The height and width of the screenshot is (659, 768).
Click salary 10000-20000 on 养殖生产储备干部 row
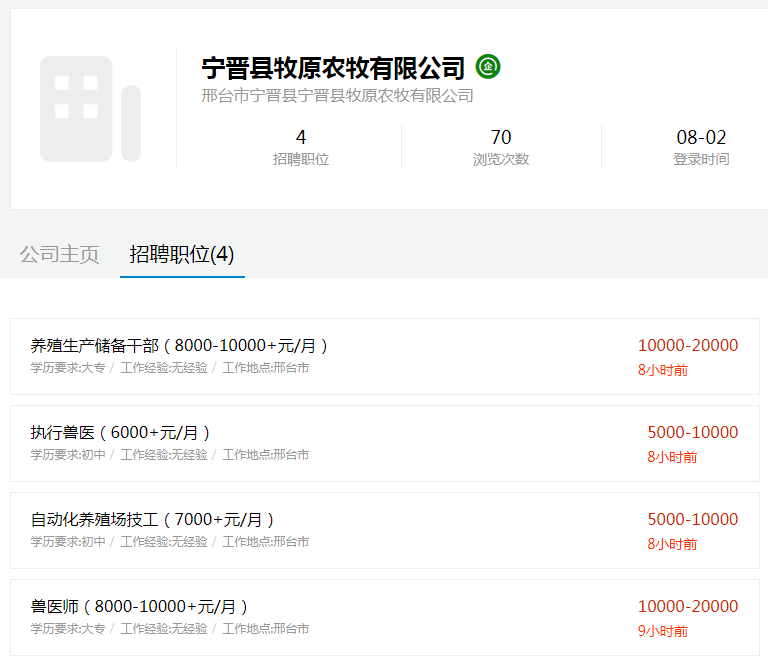[688, 345]
